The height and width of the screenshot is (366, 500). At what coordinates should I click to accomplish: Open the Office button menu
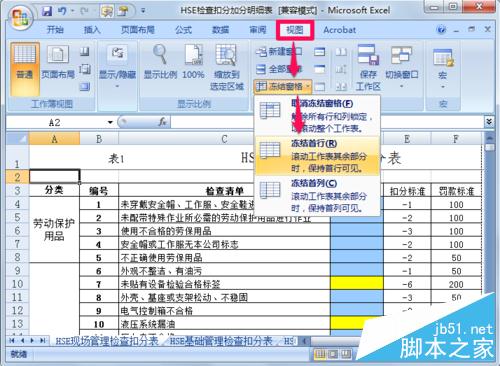(x=21, y=17)
